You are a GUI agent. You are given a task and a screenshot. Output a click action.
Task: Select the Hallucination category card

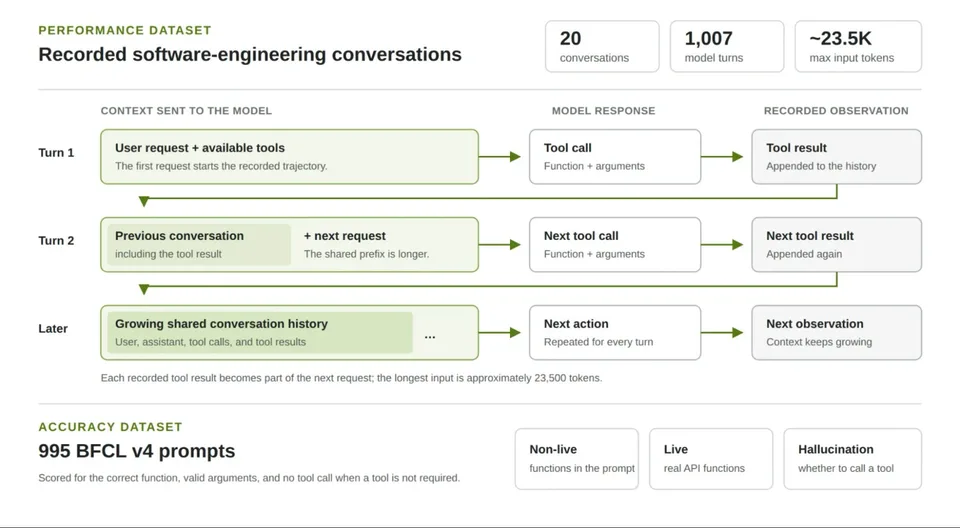(x=852, y=459)
